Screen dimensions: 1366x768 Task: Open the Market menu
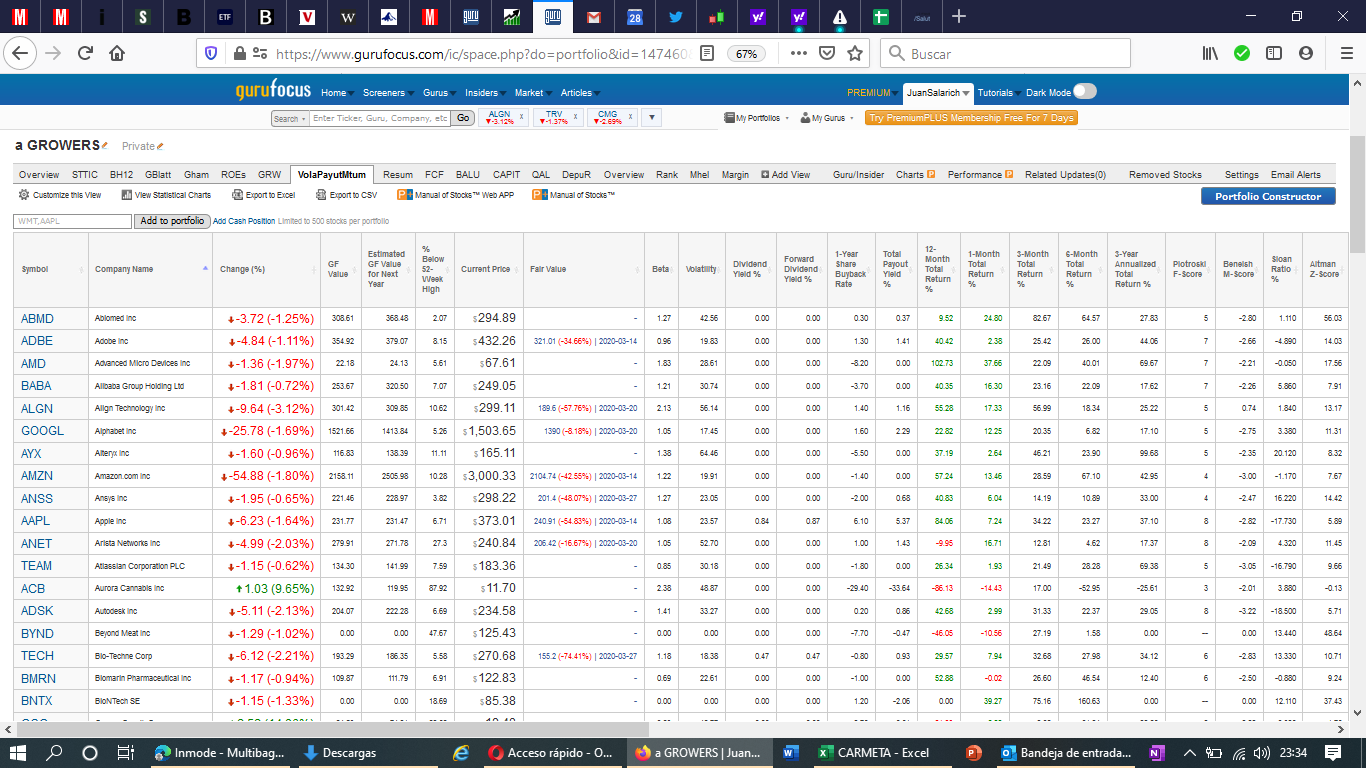(x=532, y=92)
